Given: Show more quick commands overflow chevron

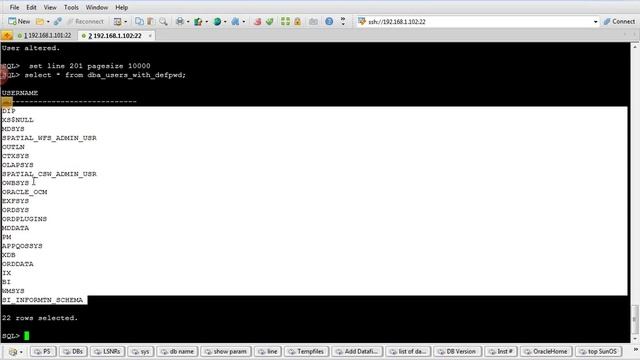Looking at the screenshot, I should tap(635, 350).
